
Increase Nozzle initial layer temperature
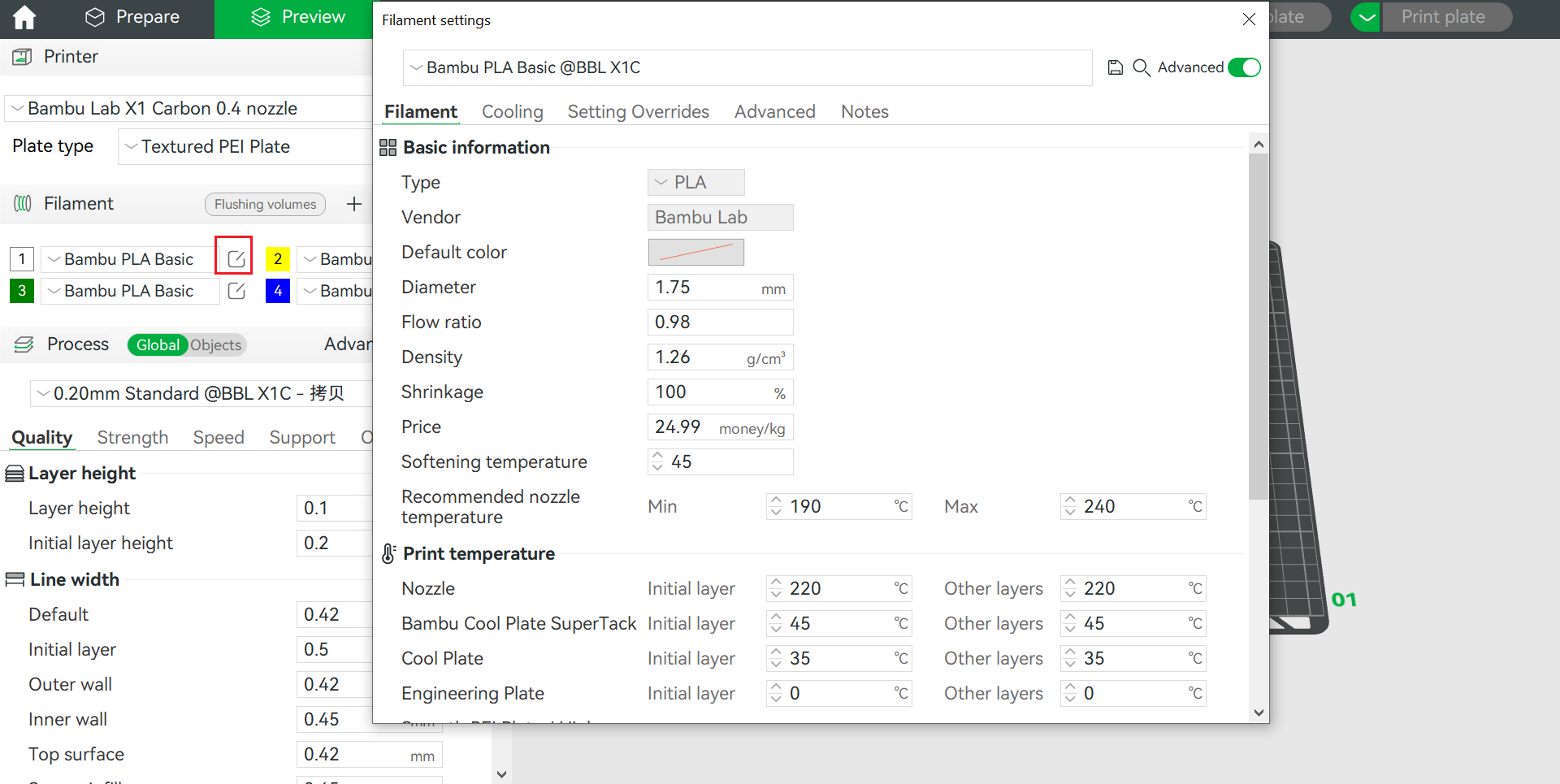click(776, 583)
